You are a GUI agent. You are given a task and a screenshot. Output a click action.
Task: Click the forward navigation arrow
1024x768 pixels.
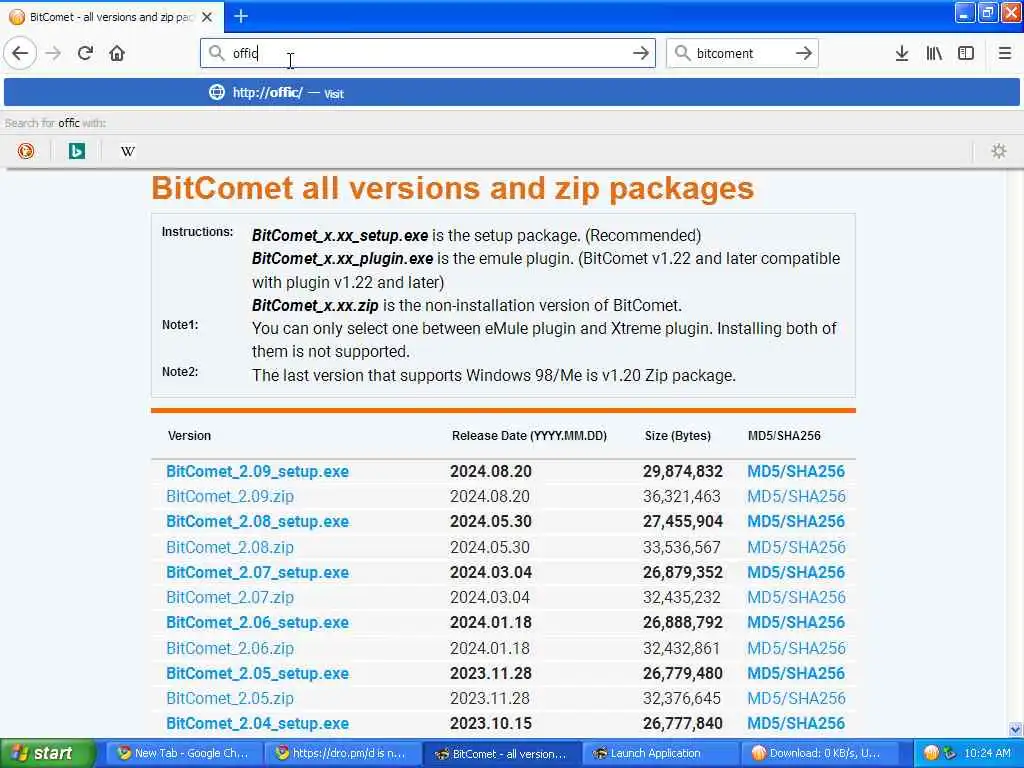click(x=54, y=53)
